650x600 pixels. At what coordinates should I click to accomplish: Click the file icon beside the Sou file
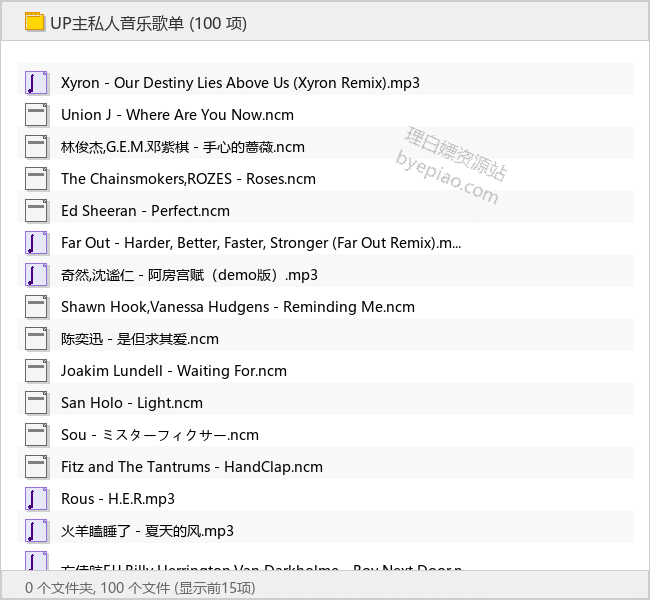pyautogui.click(x=36, y=435)
